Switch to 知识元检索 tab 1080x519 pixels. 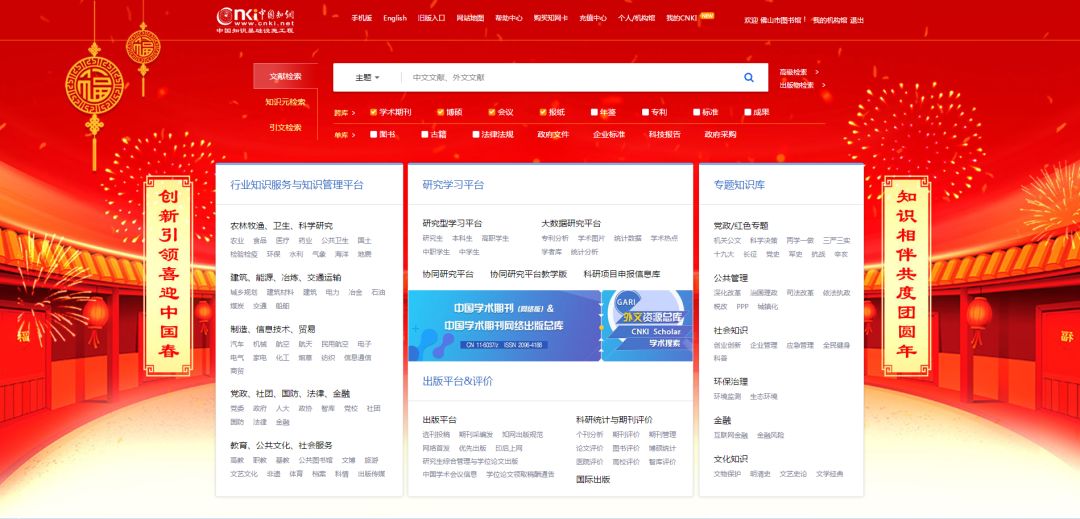tap(285, 102)
